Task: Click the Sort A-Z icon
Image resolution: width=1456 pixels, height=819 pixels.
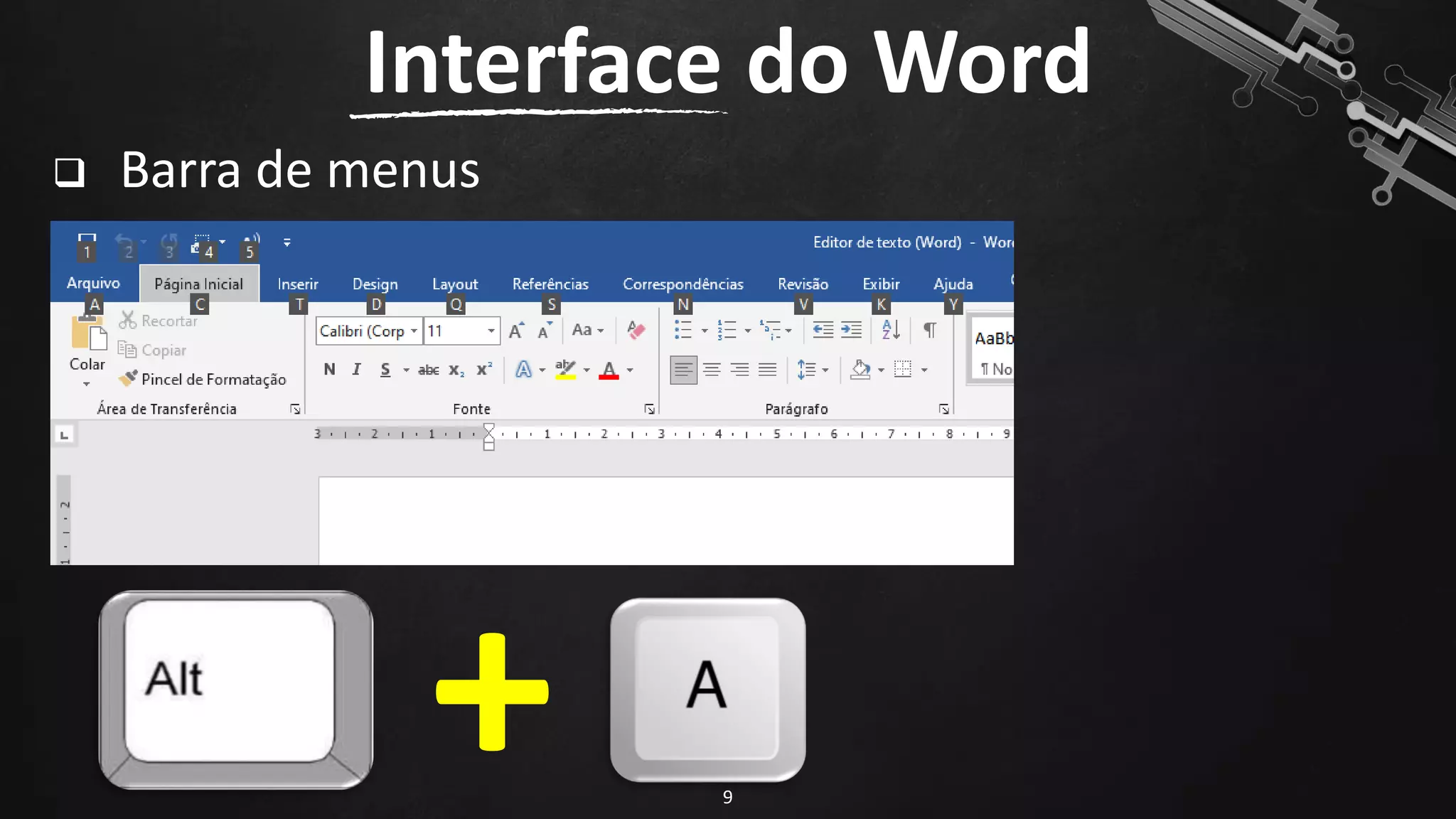Action: click(891, 330)
